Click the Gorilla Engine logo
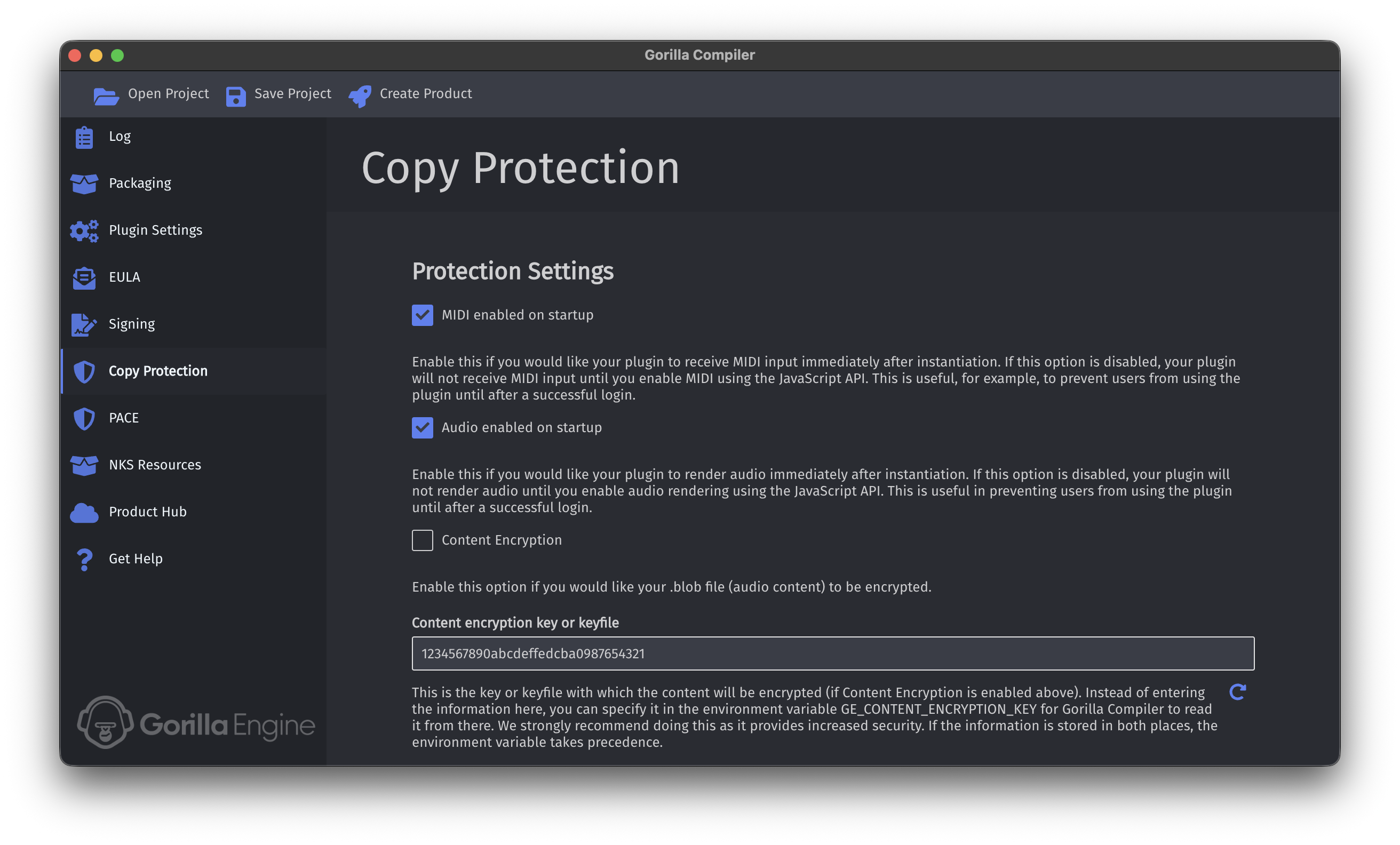 195,723
